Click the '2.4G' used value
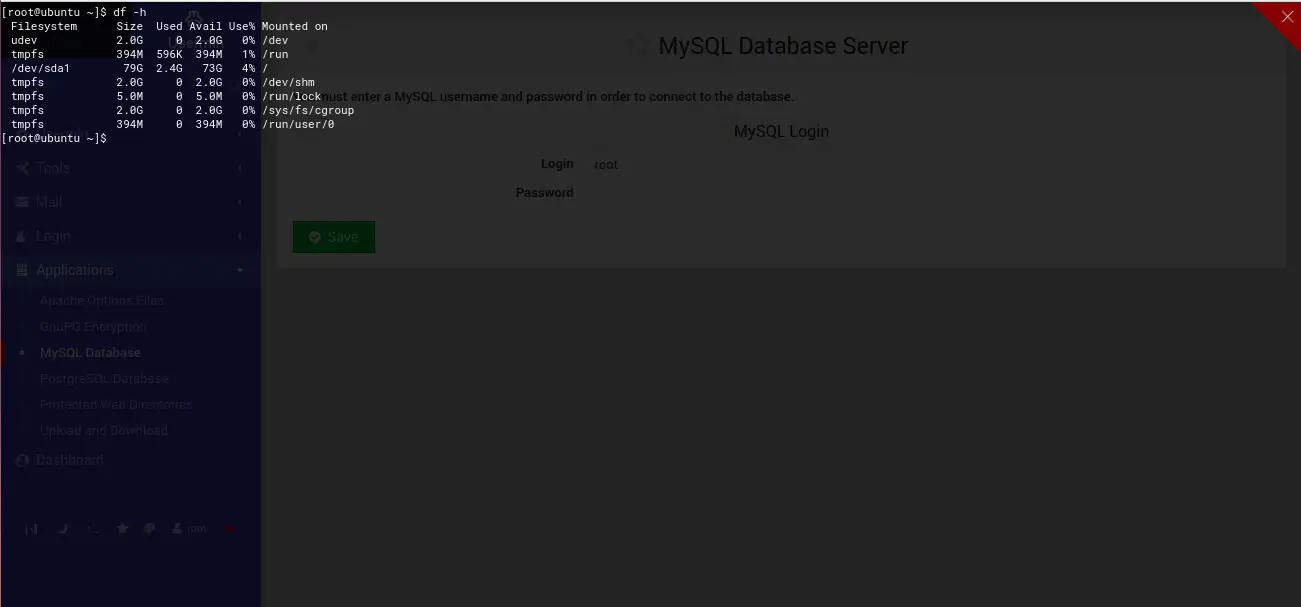1301x607 pixels. pyautogui.click(x=169, y=68)
